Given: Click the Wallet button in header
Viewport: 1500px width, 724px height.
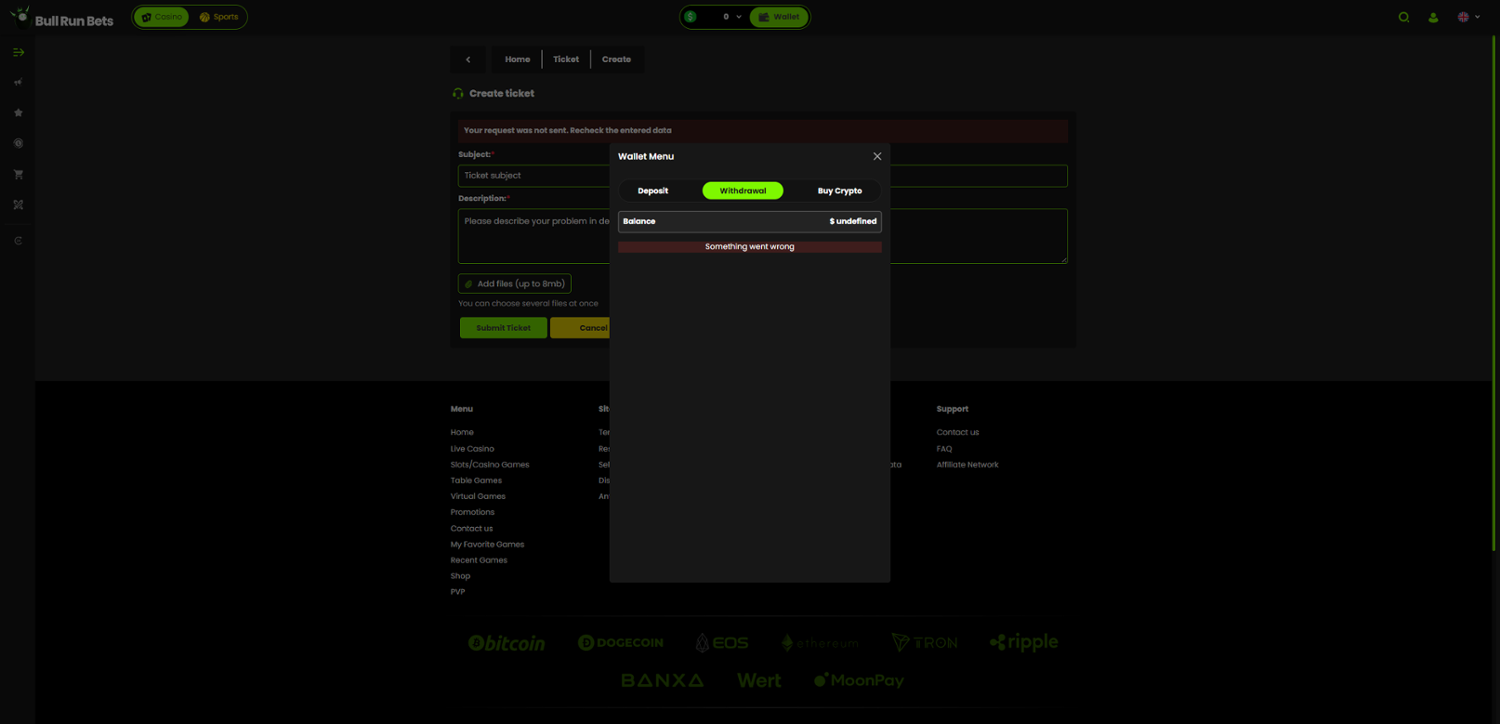Looking at the screenshot, I should click(x=779, y=17).
